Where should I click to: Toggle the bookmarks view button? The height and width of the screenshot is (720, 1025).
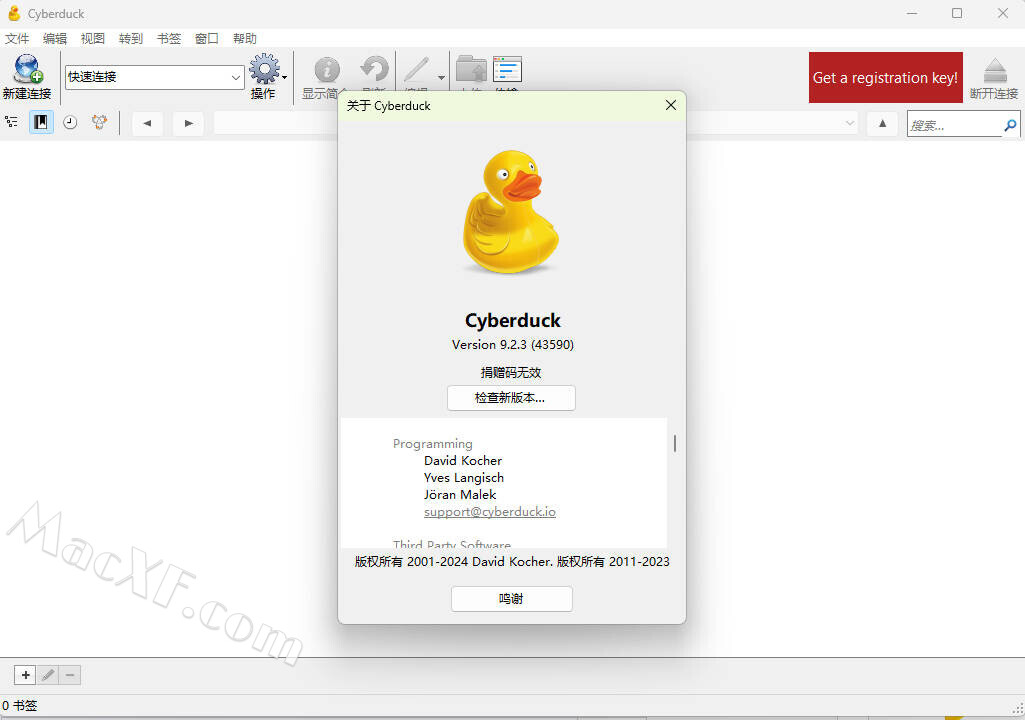tap(41, 122)
